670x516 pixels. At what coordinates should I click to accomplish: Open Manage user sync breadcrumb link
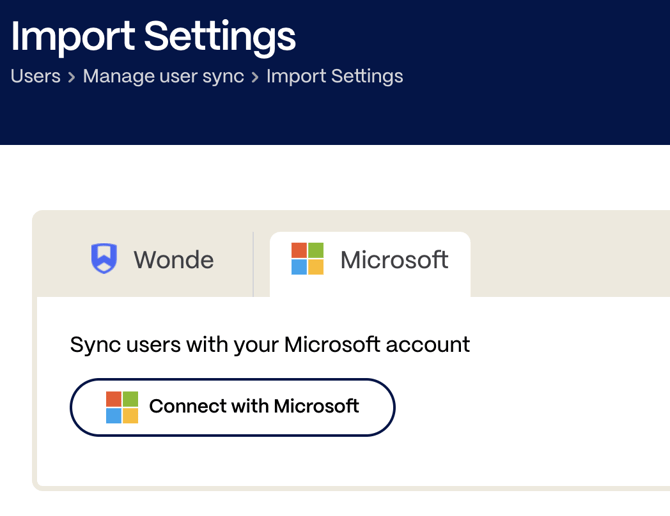(163, 76)
